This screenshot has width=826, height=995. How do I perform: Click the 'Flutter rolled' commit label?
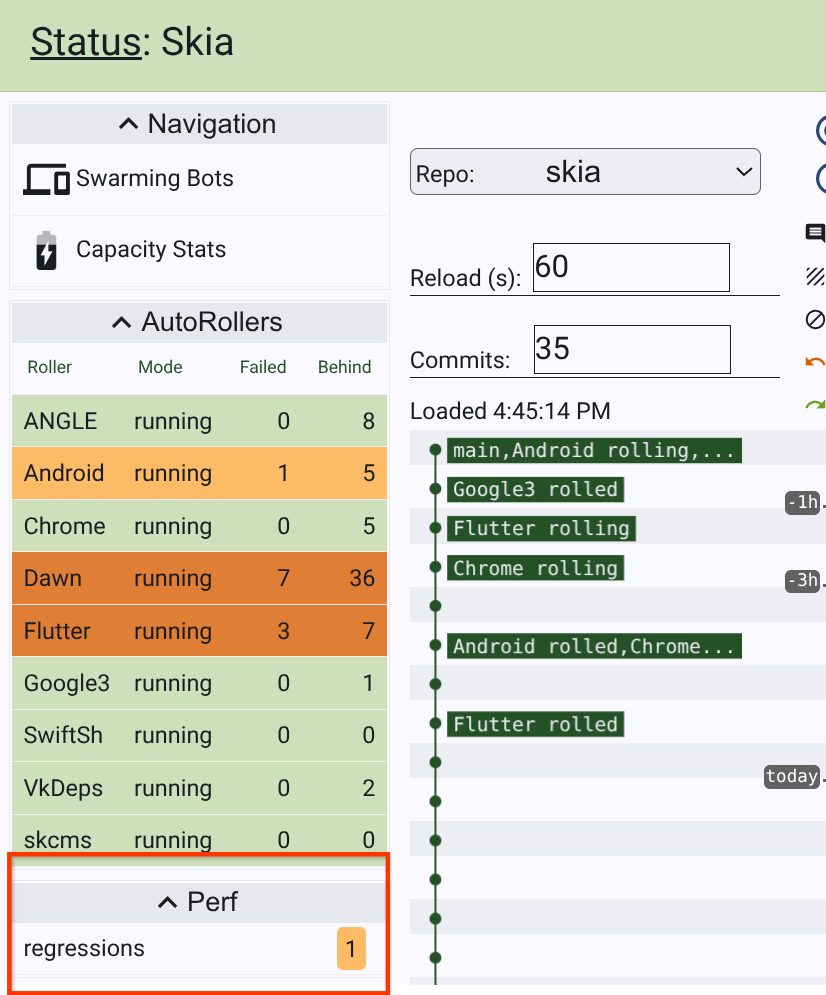pos(535,724)
